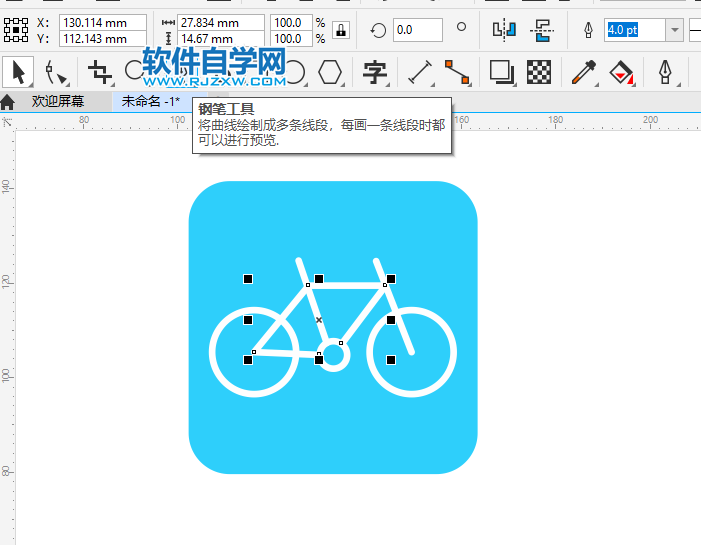Viewport: 701px width, 545px height.
Task: Select the Drop Shadow tool
Action: (502, 72)
